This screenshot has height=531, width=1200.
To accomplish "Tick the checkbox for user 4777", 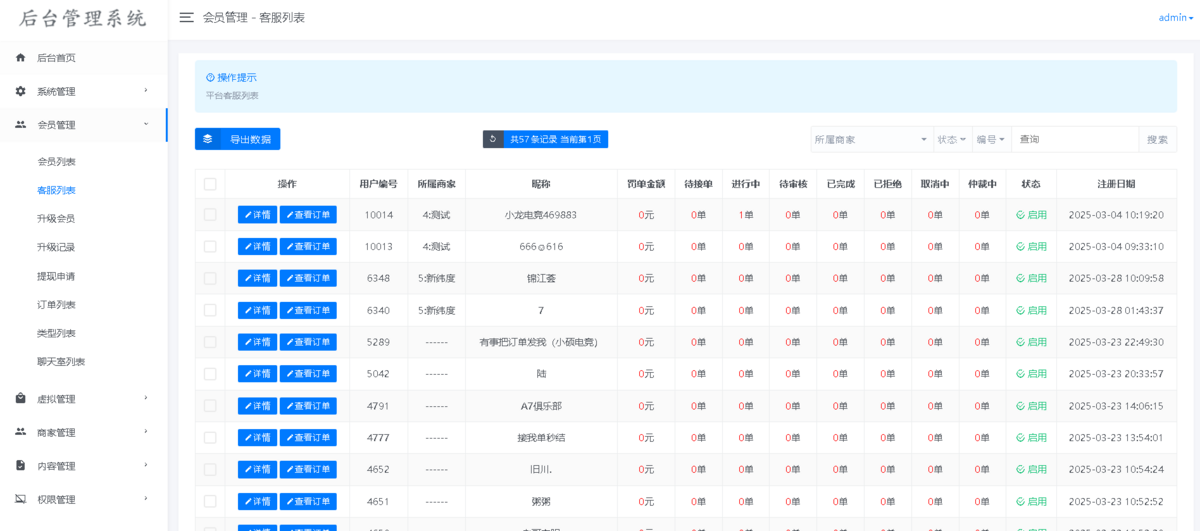I will (210, 438).
